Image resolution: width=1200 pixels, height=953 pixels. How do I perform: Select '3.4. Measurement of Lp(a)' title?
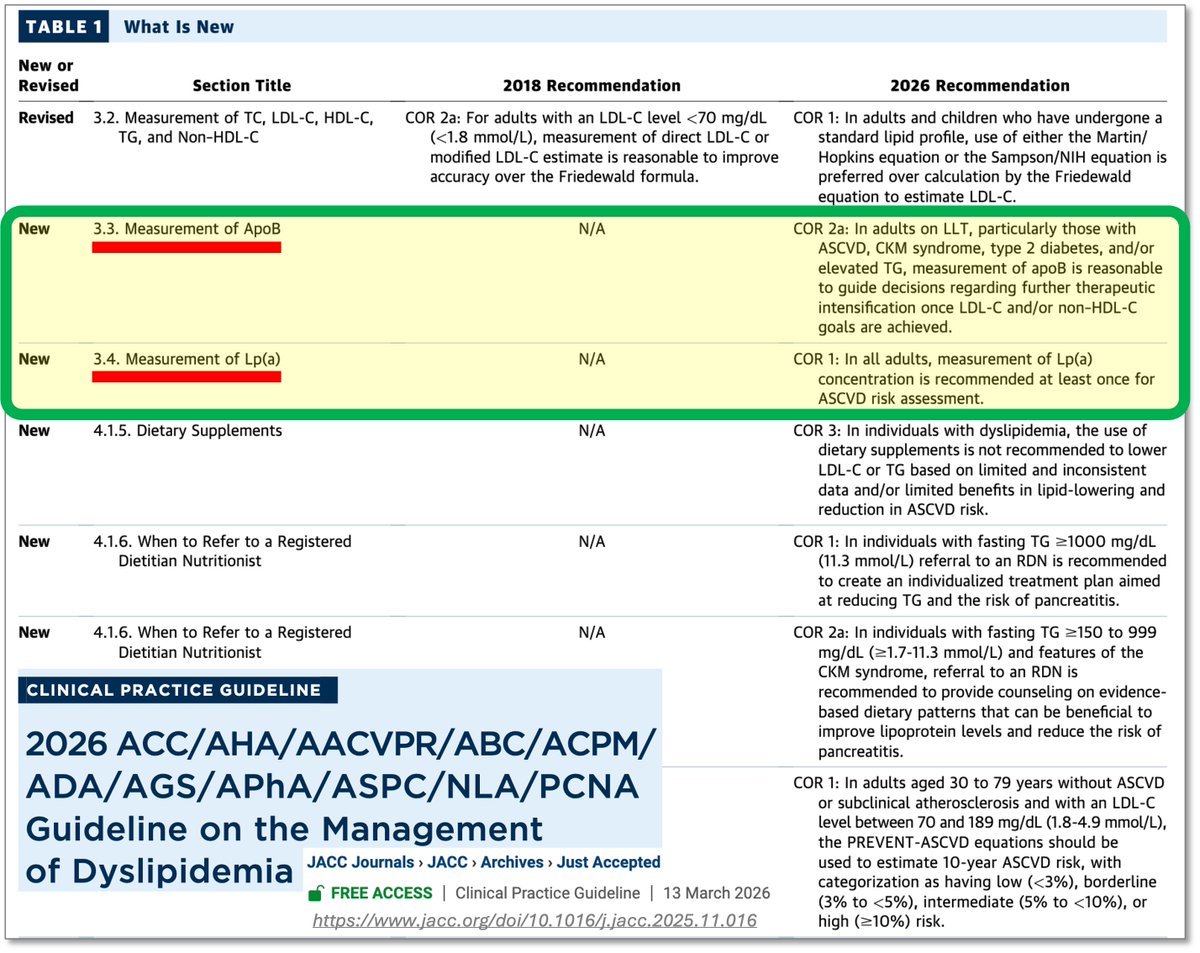[187, 359]
